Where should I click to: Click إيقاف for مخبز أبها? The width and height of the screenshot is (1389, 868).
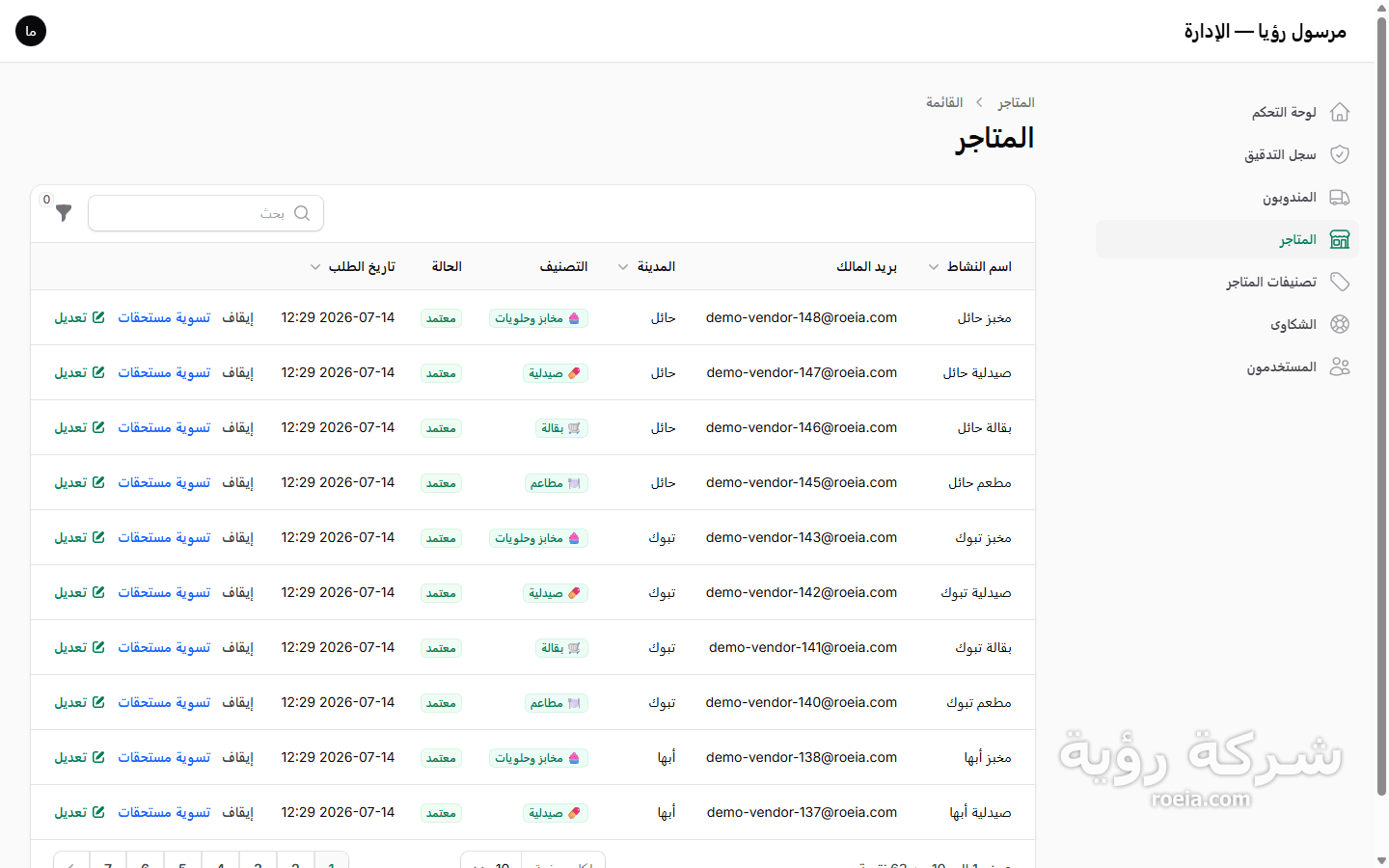(237, 757)
